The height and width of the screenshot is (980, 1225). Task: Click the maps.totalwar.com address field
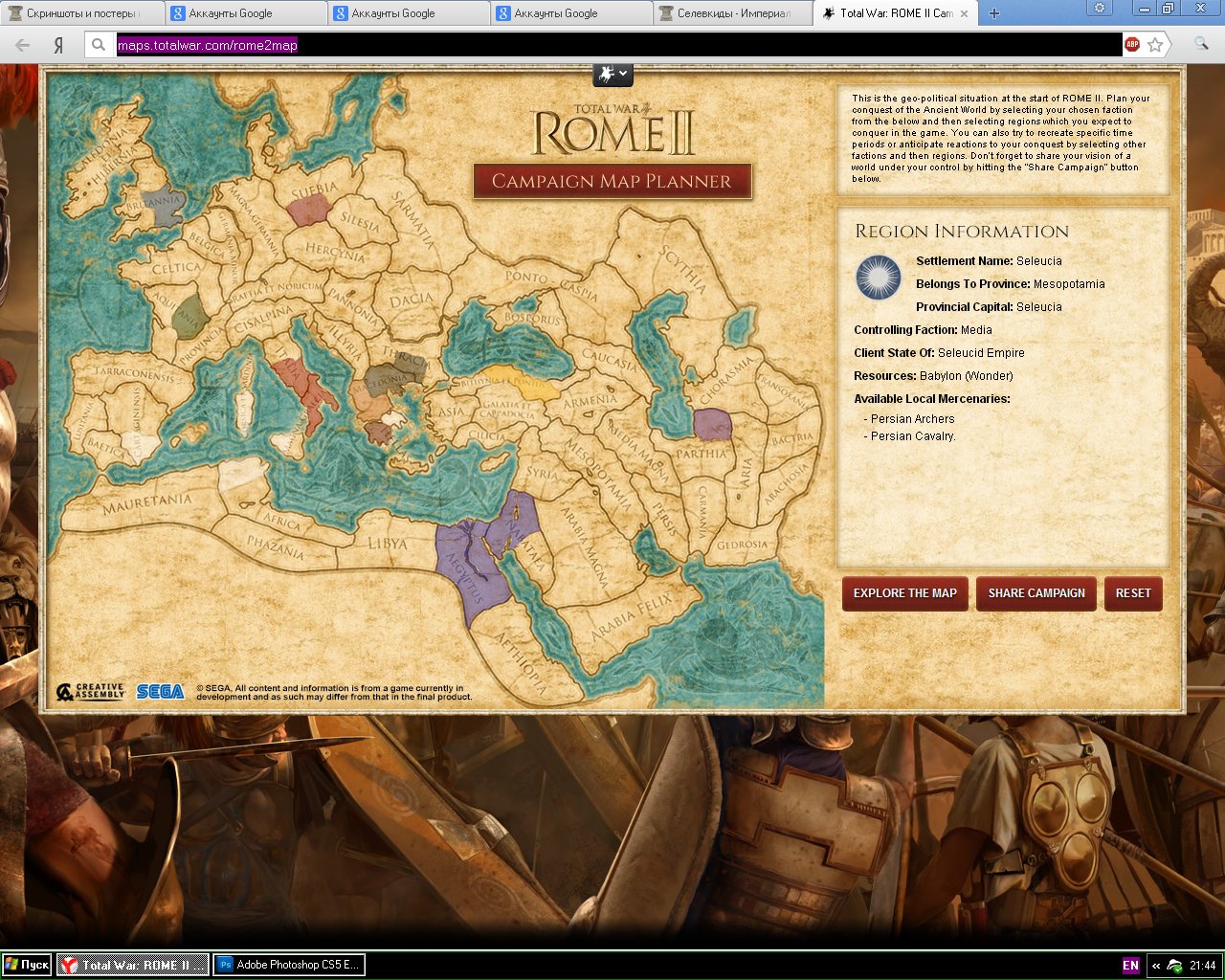[618, 45]
